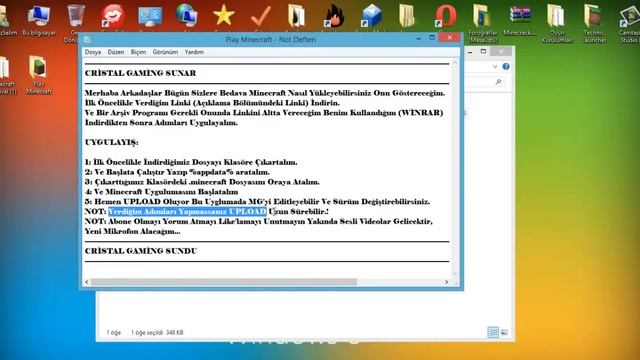Select the black flame desktop shortcut
Screen dimensions: 640x360
coord(334,16)
